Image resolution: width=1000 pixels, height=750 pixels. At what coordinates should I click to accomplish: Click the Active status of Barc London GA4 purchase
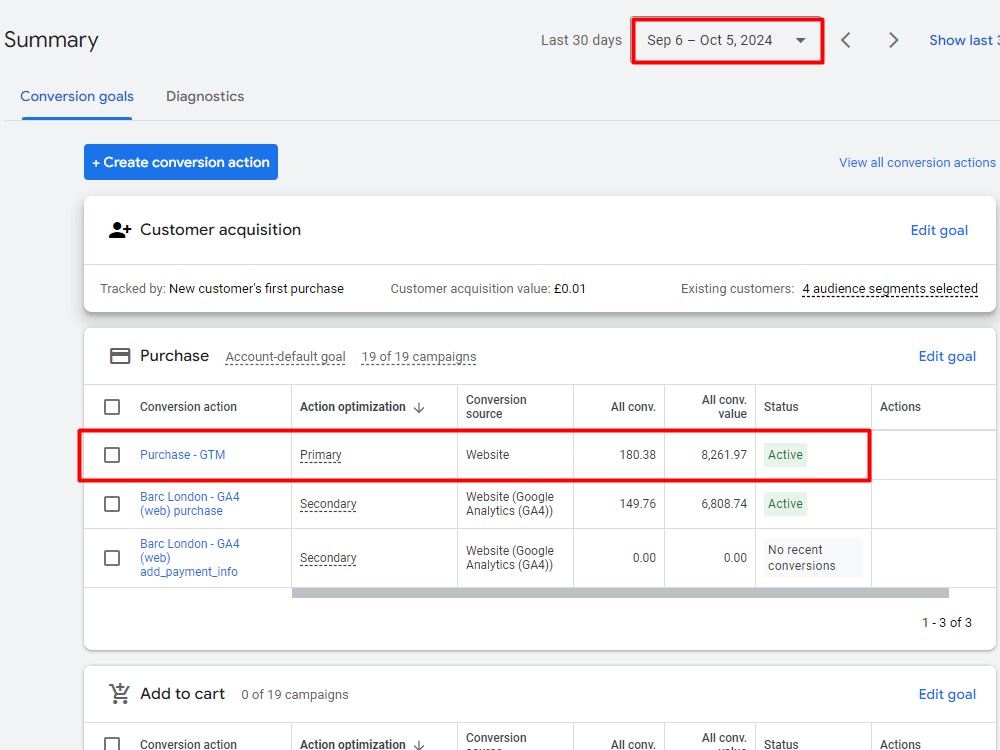(785, 504)
